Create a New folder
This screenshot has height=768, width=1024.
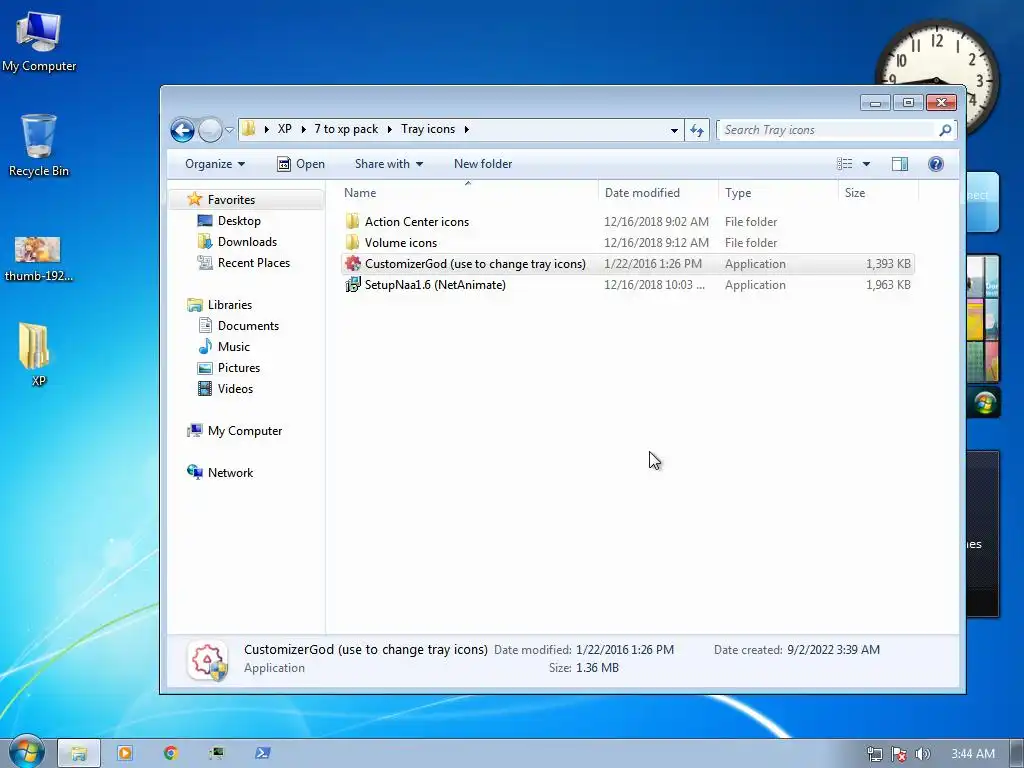(x=483, y=164)
